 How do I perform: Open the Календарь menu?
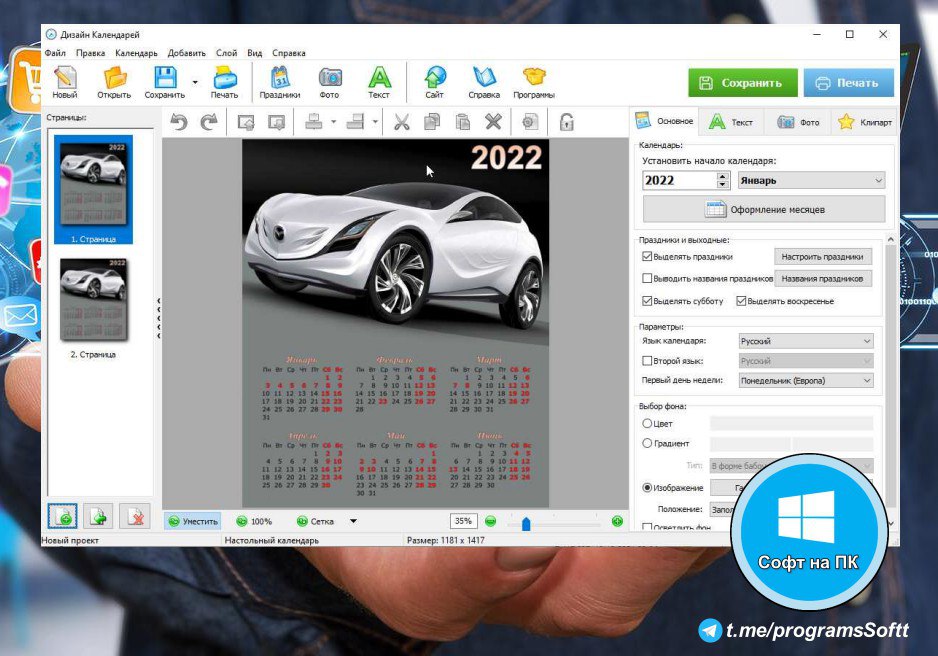pos(136,52)
